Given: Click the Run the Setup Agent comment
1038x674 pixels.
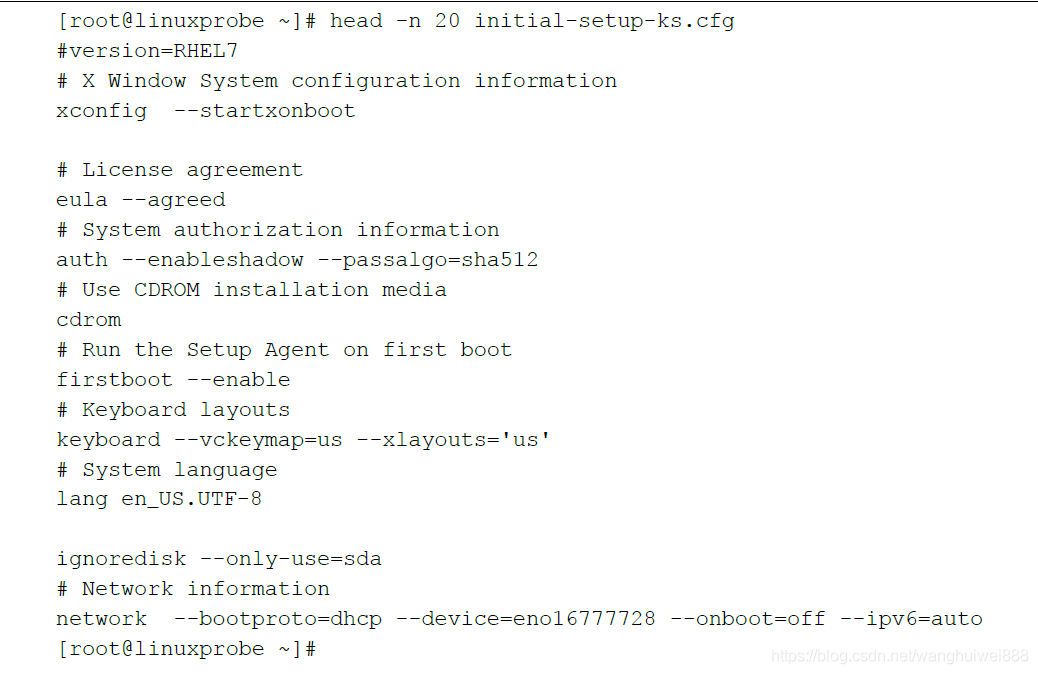Looking at the screenshot, I should coord(285,350).
